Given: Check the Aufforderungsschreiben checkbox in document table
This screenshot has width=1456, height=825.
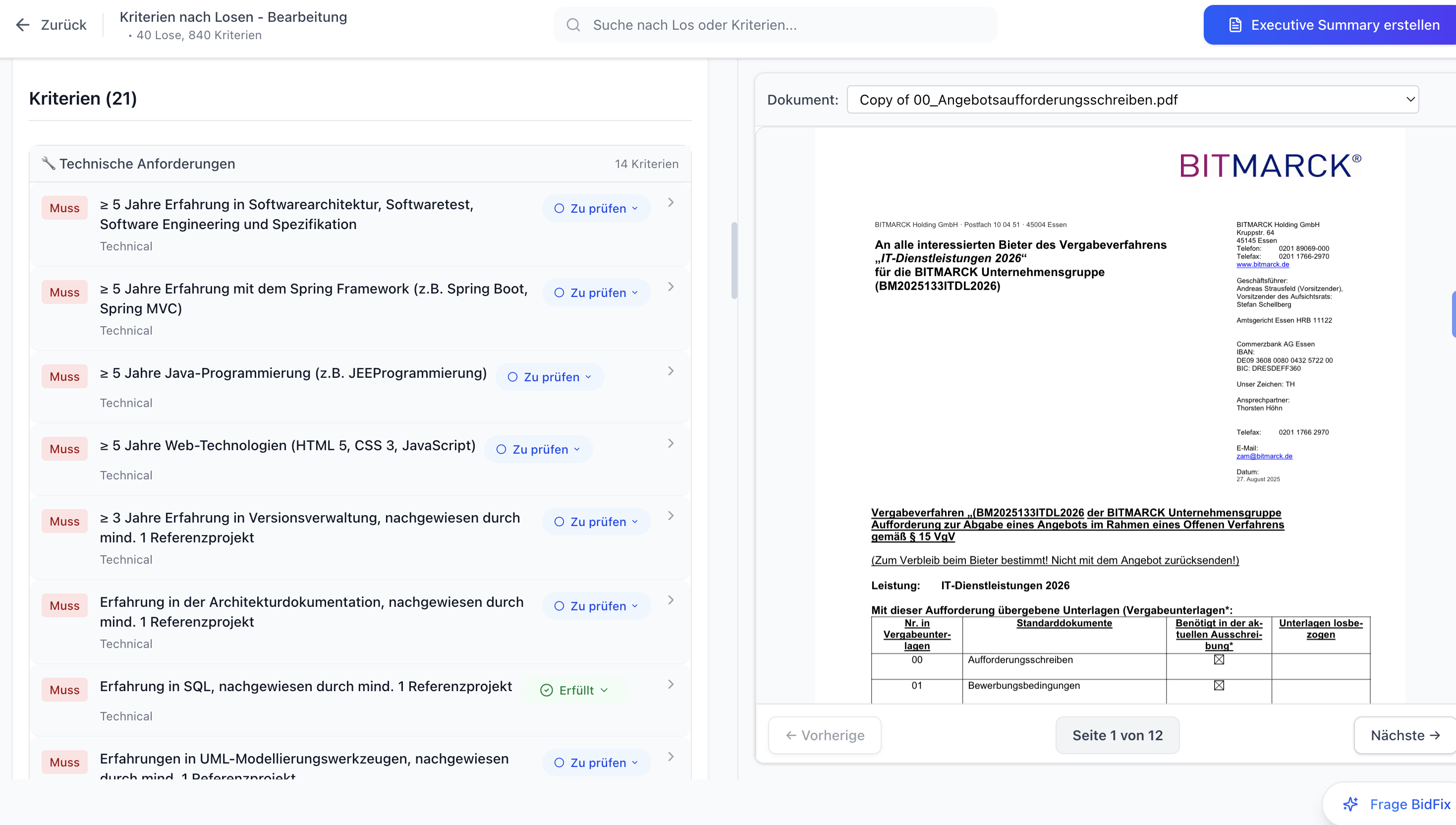Looking at the screenshot, I should click(x=1219, y=659).
